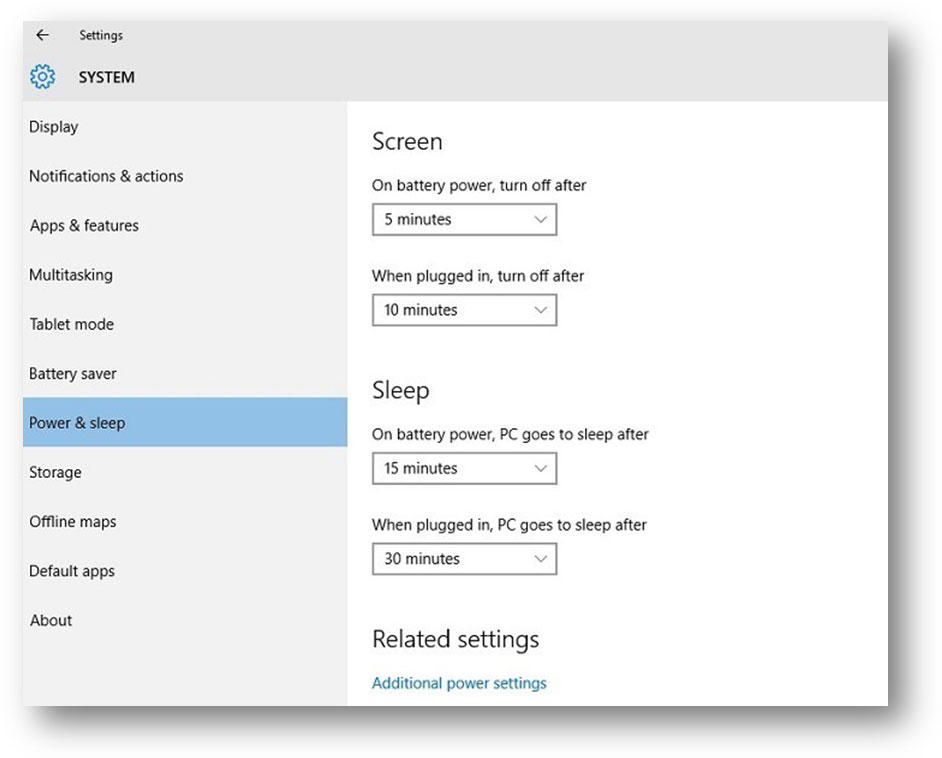The width and height of the screenshot is (942, 758).
Task: Open Storage settings
Action: (55, 472)
